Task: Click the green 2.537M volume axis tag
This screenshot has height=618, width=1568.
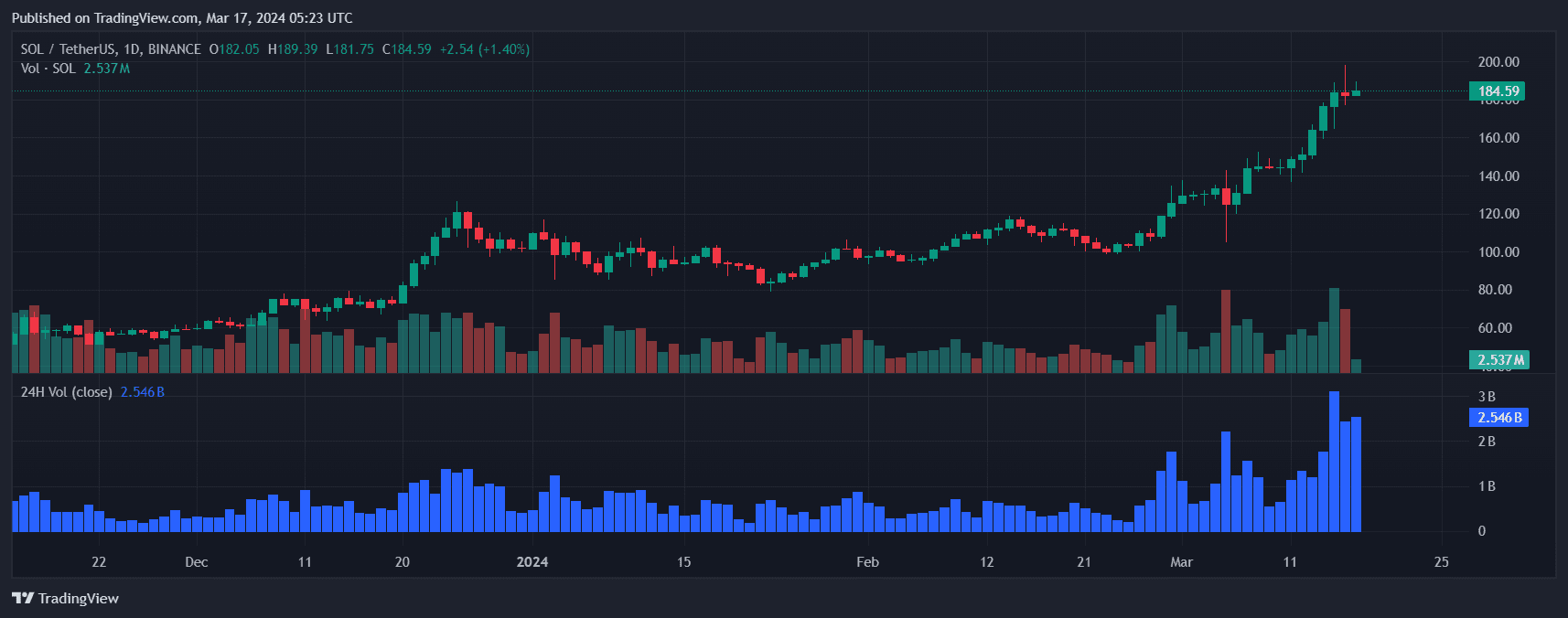Action: [x=1499, y=360]
